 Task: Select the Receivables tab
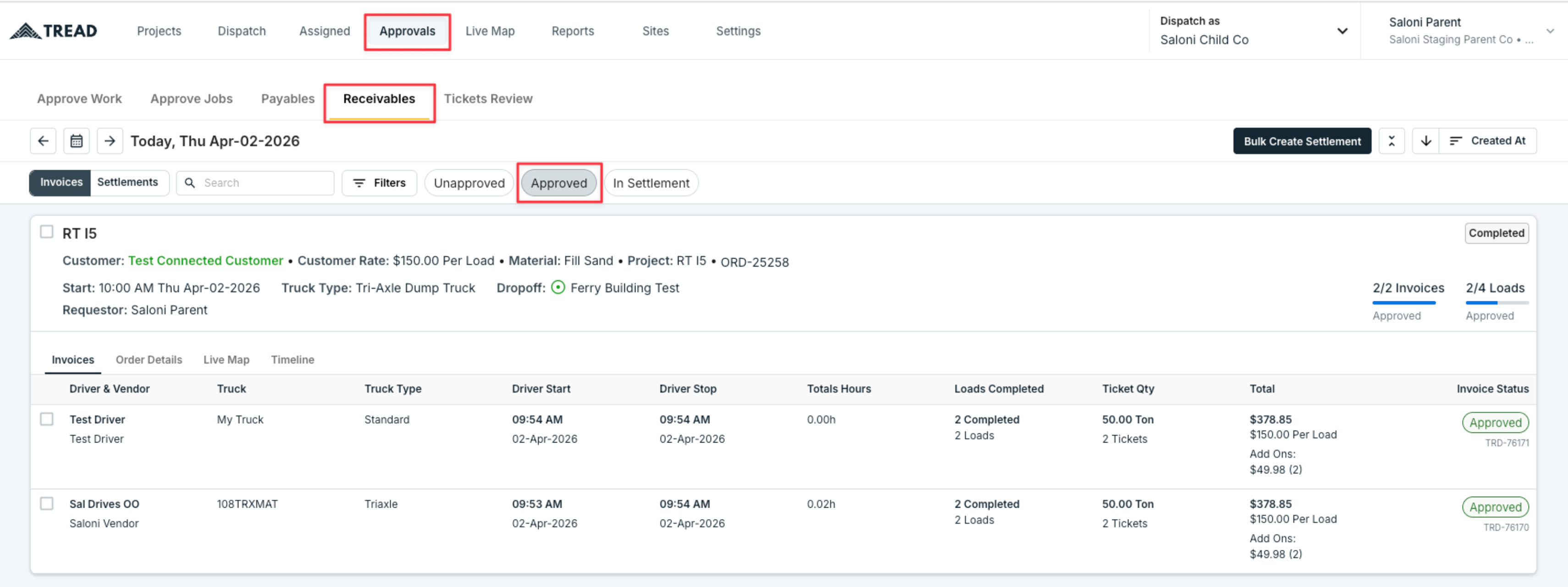(x=379, y=99)
